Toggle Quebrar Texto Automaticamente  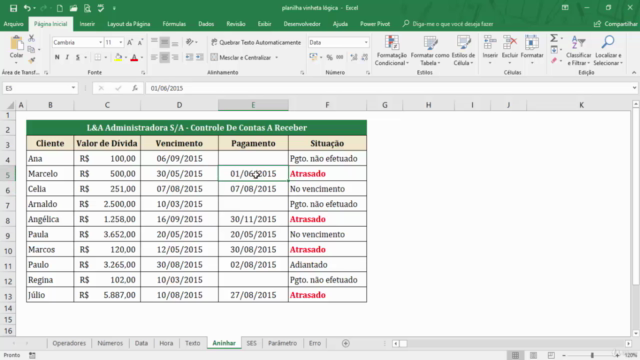(x=256, y=42)
